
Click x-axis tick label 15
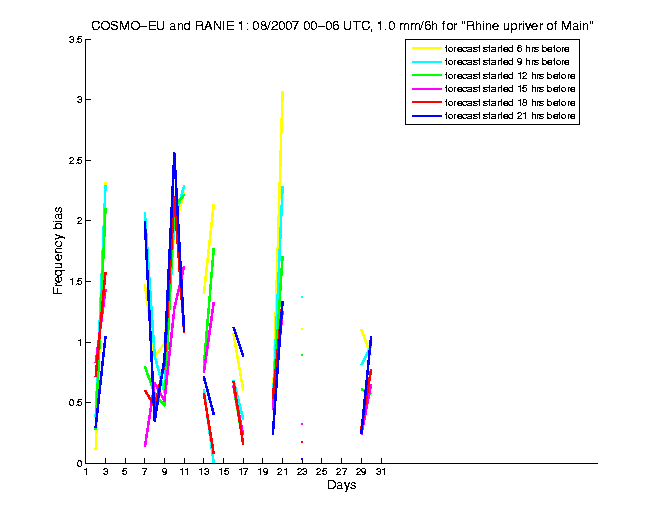click(x=224, y=472)
